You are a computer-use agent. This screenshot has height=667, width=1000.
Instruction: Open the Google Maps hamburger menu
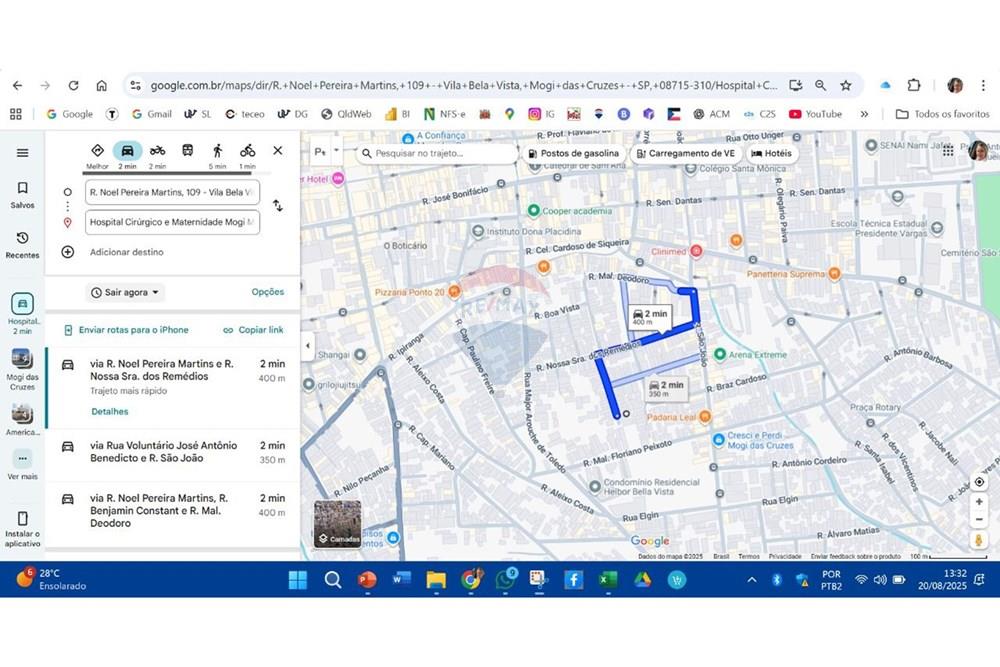[22, 153]
